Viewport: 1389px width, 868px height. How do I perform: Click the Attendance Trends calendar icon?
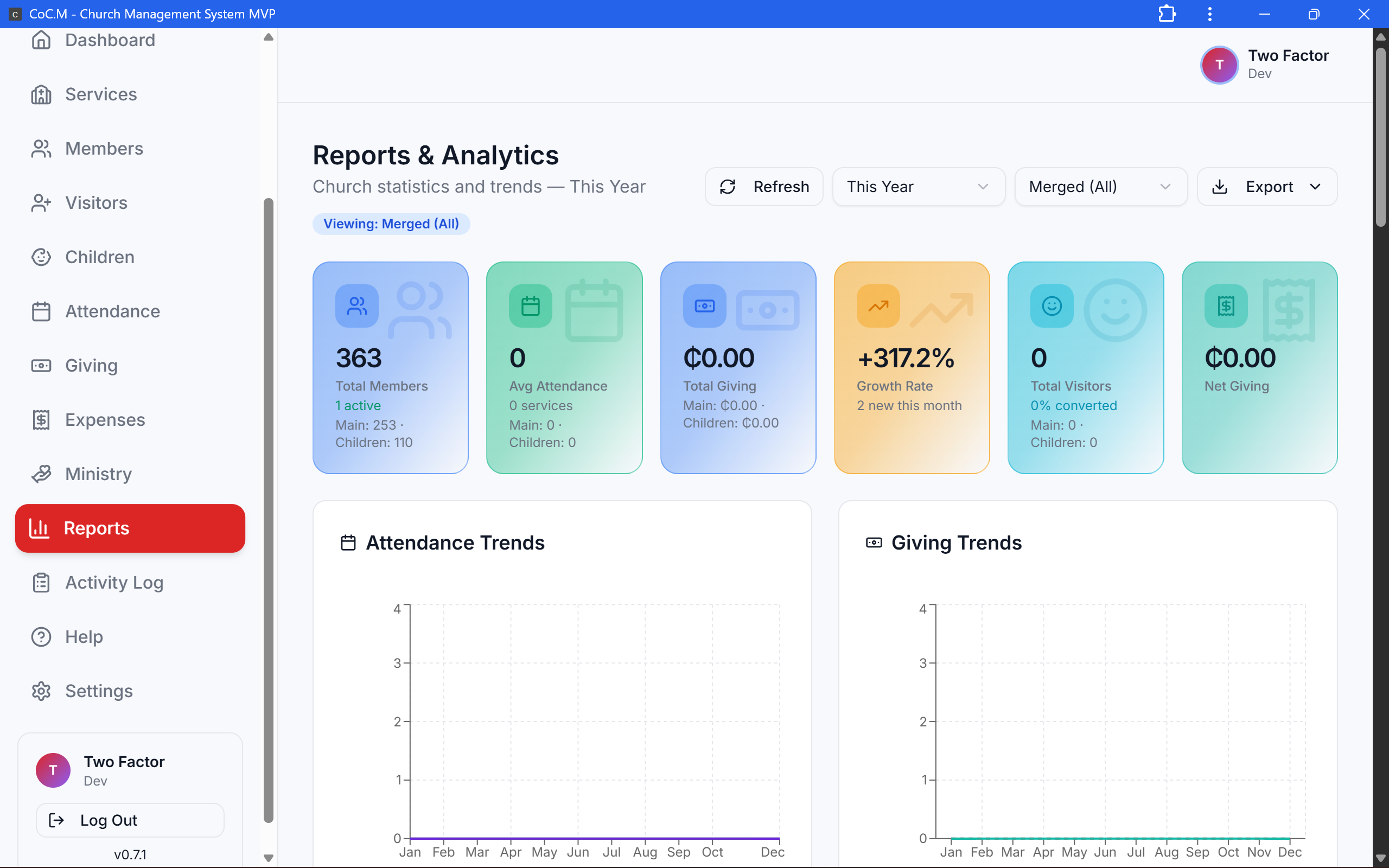[348, 542]
